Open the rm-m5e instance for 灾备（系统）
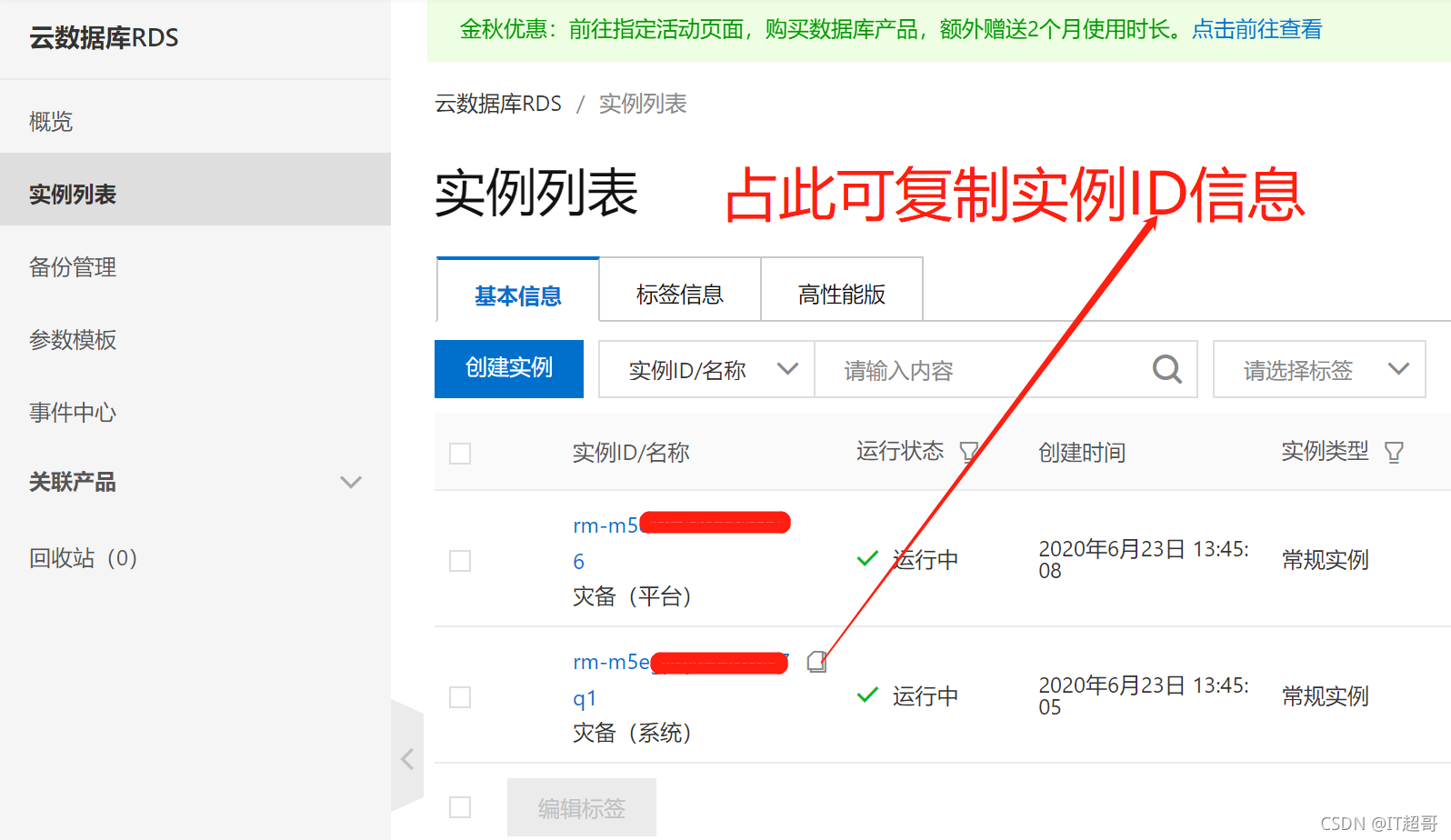 [682, 679]
